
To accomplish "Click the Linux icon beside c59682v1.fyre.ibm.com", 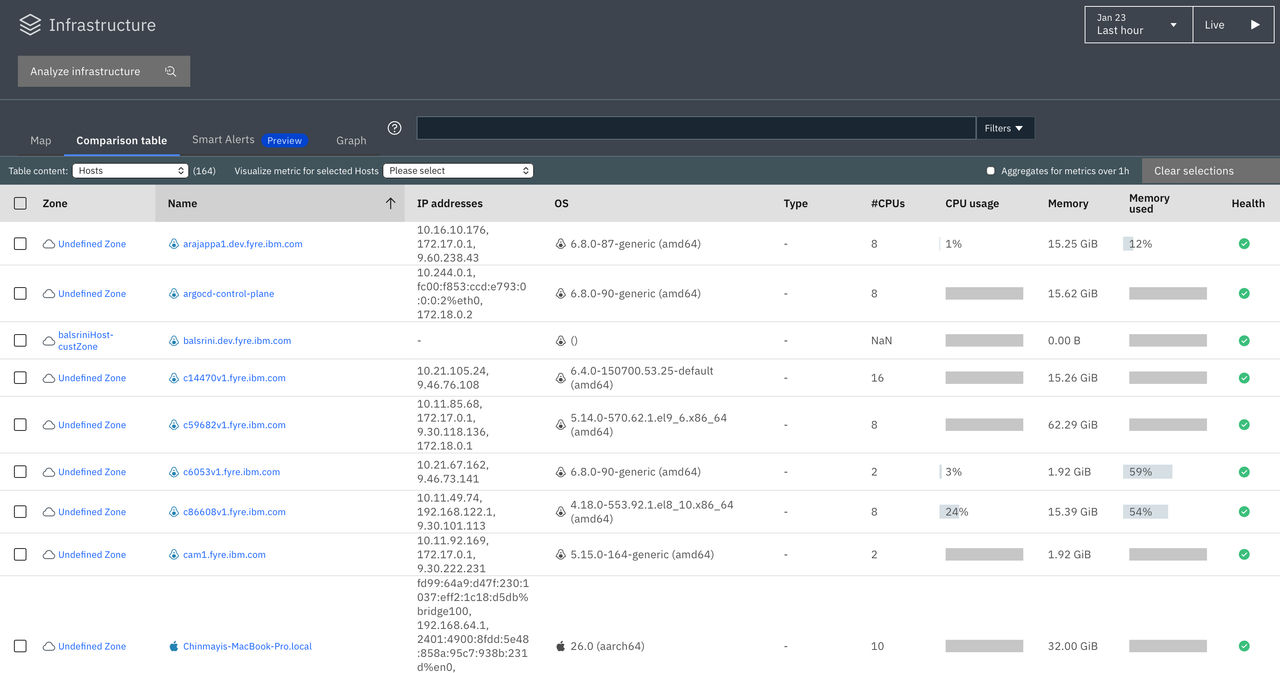I will (x=174, y=425).
